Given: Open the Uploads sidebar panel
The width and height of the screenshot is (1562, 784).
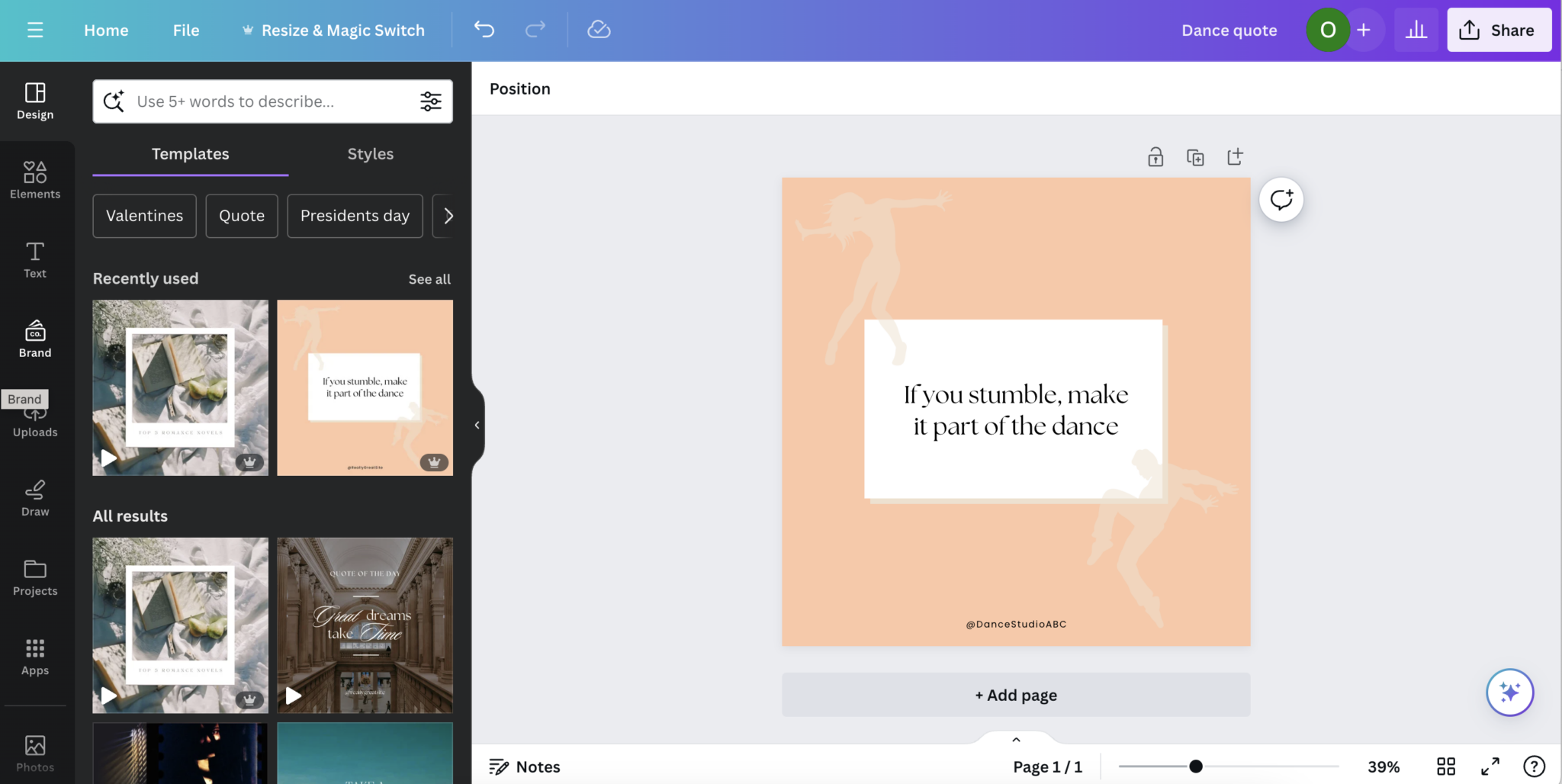Looking at the screenshot, I should coord(35,424).
